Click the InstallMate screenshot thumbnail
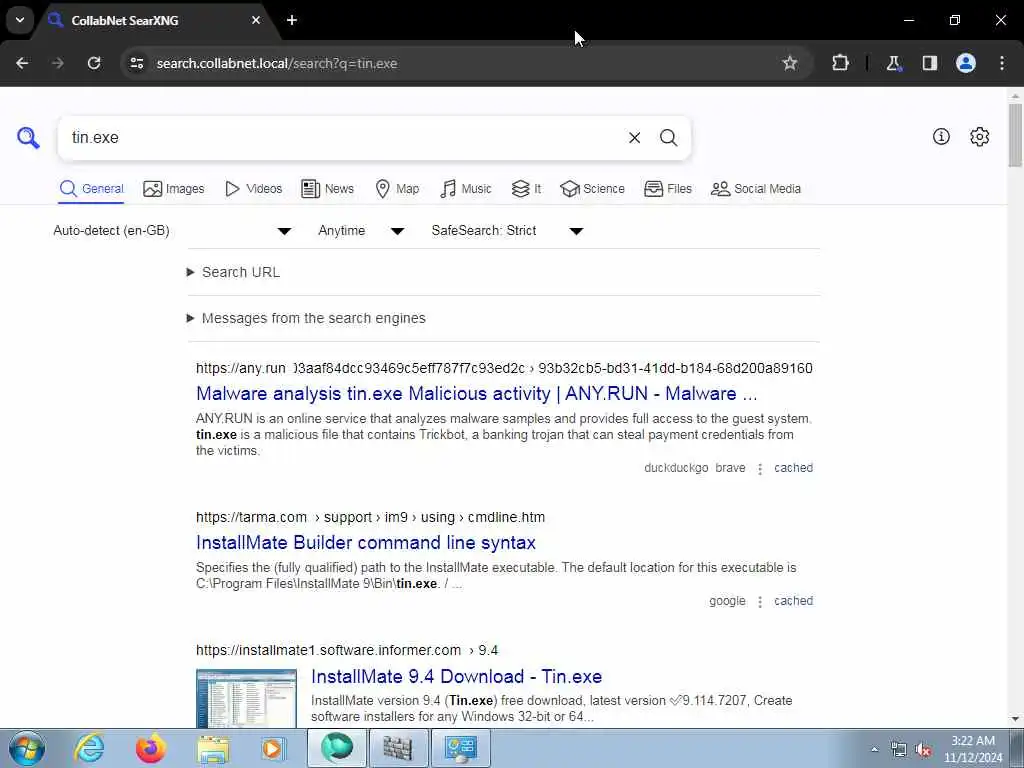This screenshot has height=768, width=1024. click(246, 698)
